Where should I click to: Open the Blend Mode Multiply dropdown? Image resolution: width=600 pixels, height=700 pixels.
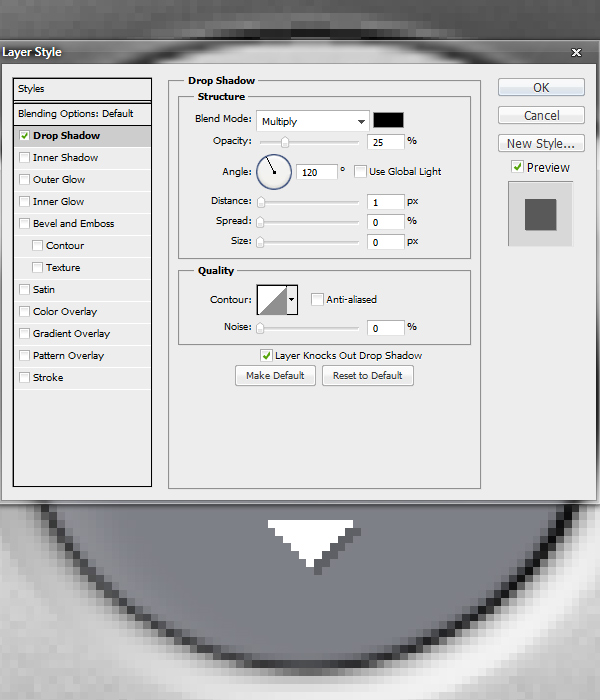tap(312, 121)
